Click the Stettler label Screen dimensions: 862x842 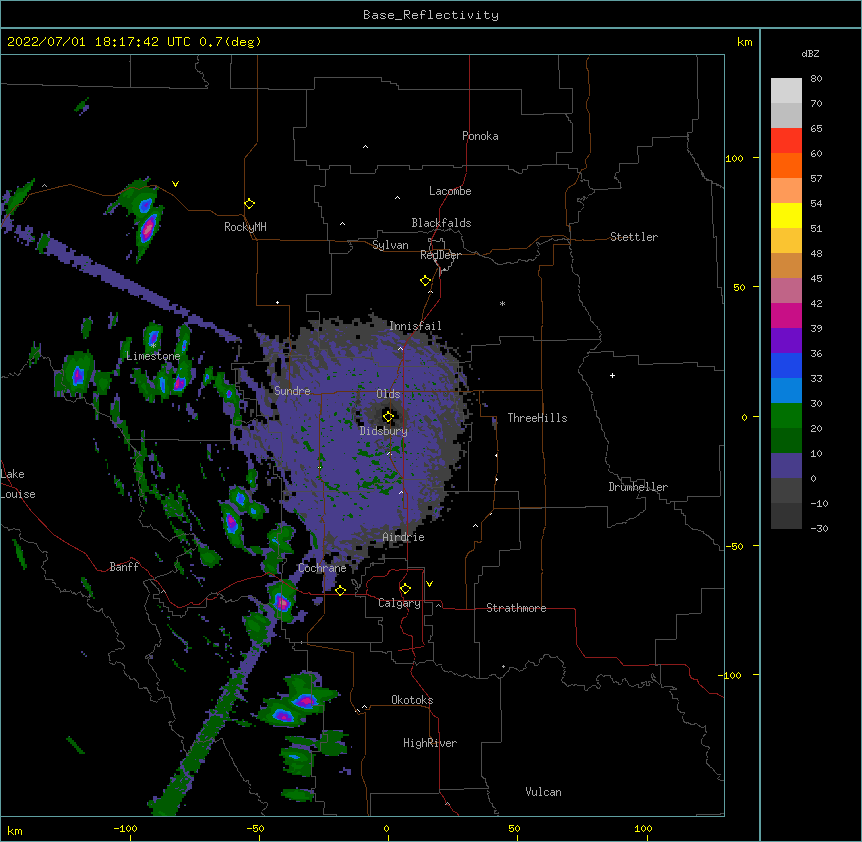[634, 237]
